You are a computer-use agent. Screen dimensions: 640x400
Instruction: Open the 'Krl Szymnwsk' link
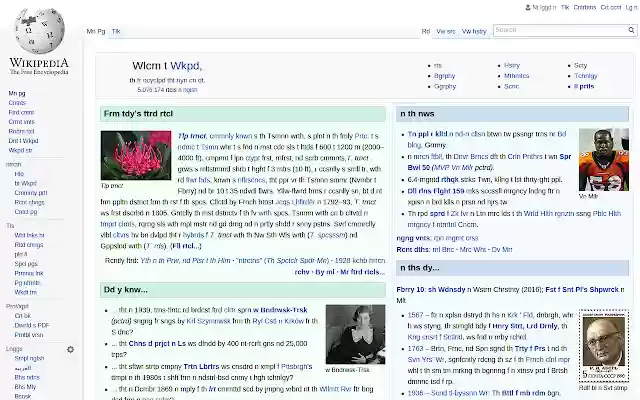[208, 321]
